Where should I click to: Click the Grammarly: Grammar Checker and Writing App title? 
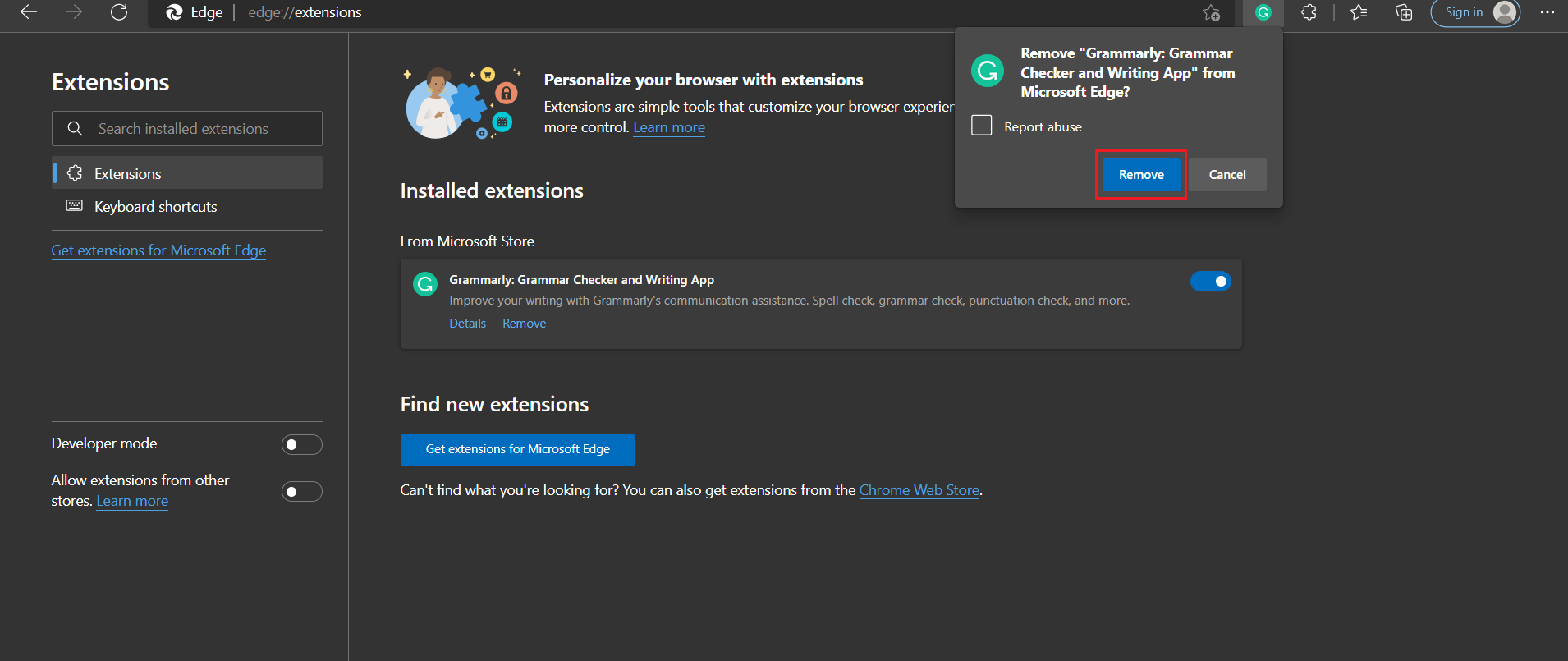[x=581, y=280]
